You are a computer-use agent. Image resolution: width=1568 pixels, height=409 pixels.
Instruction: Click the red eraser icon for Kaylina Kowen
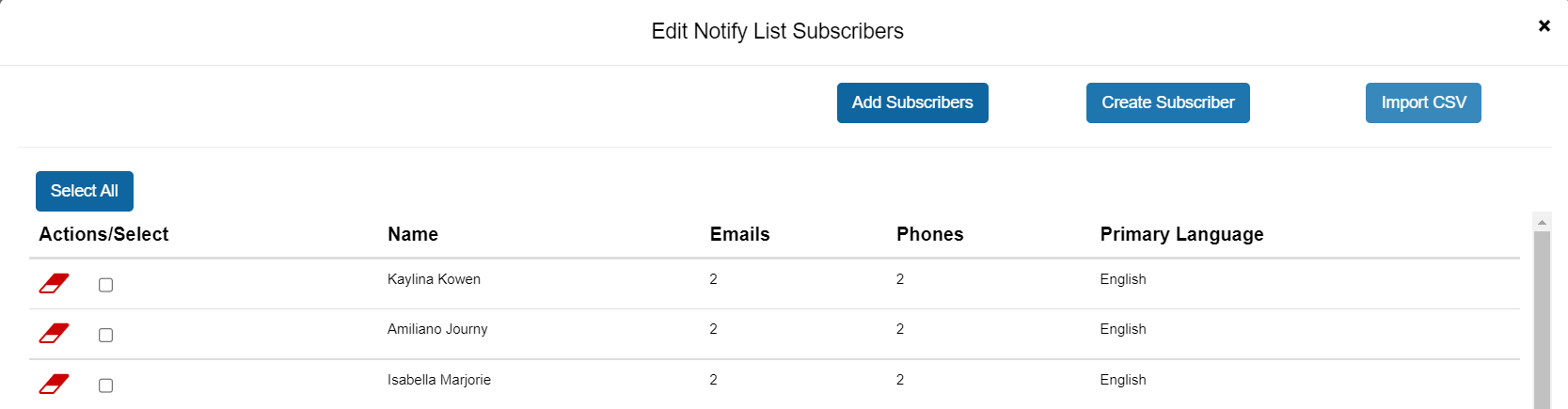[54, 283]
